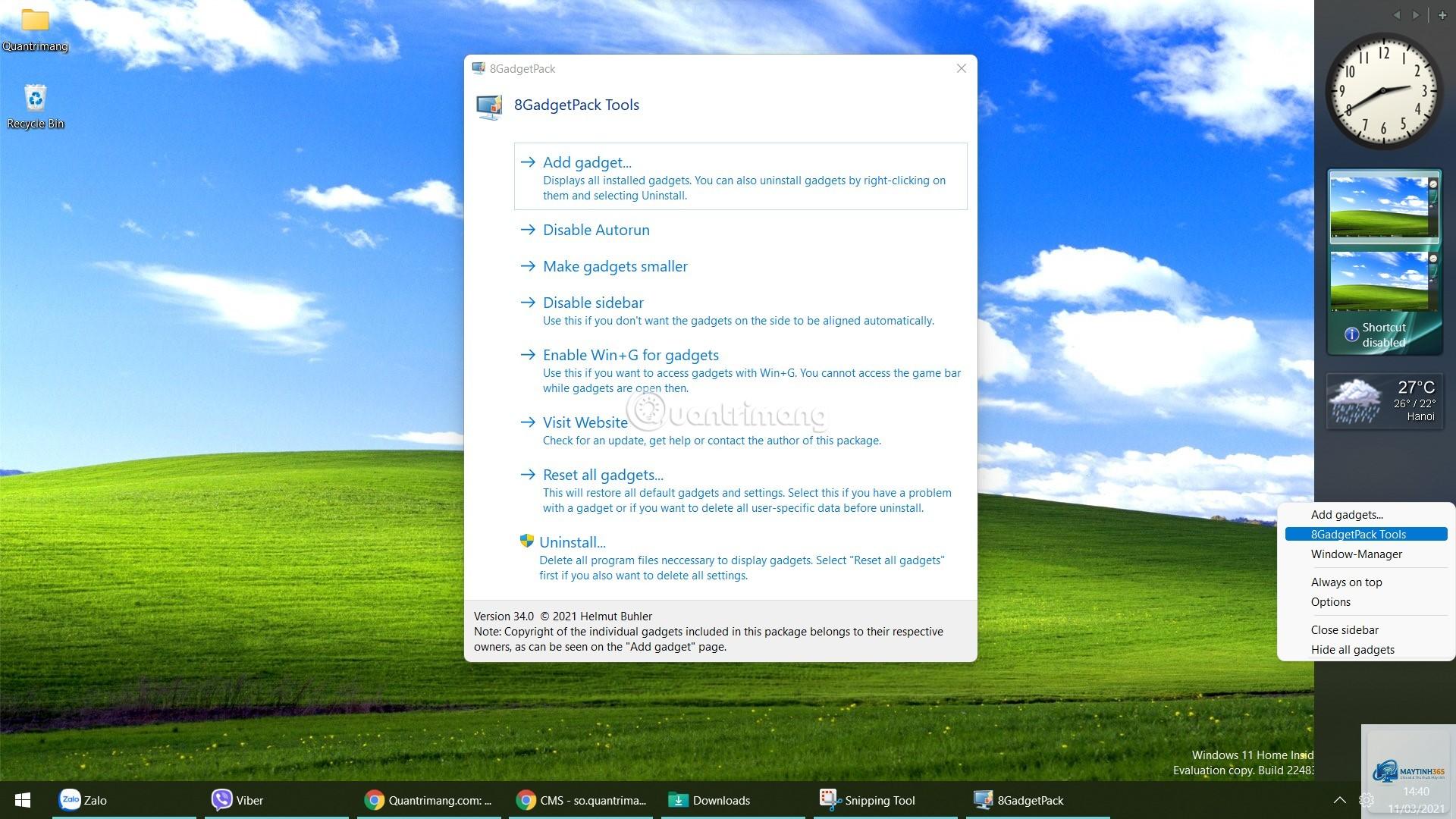Open Downloads taskbar window
Image resolution: width=1456 pixels, height=819 pixels.
tap(733, 800)
